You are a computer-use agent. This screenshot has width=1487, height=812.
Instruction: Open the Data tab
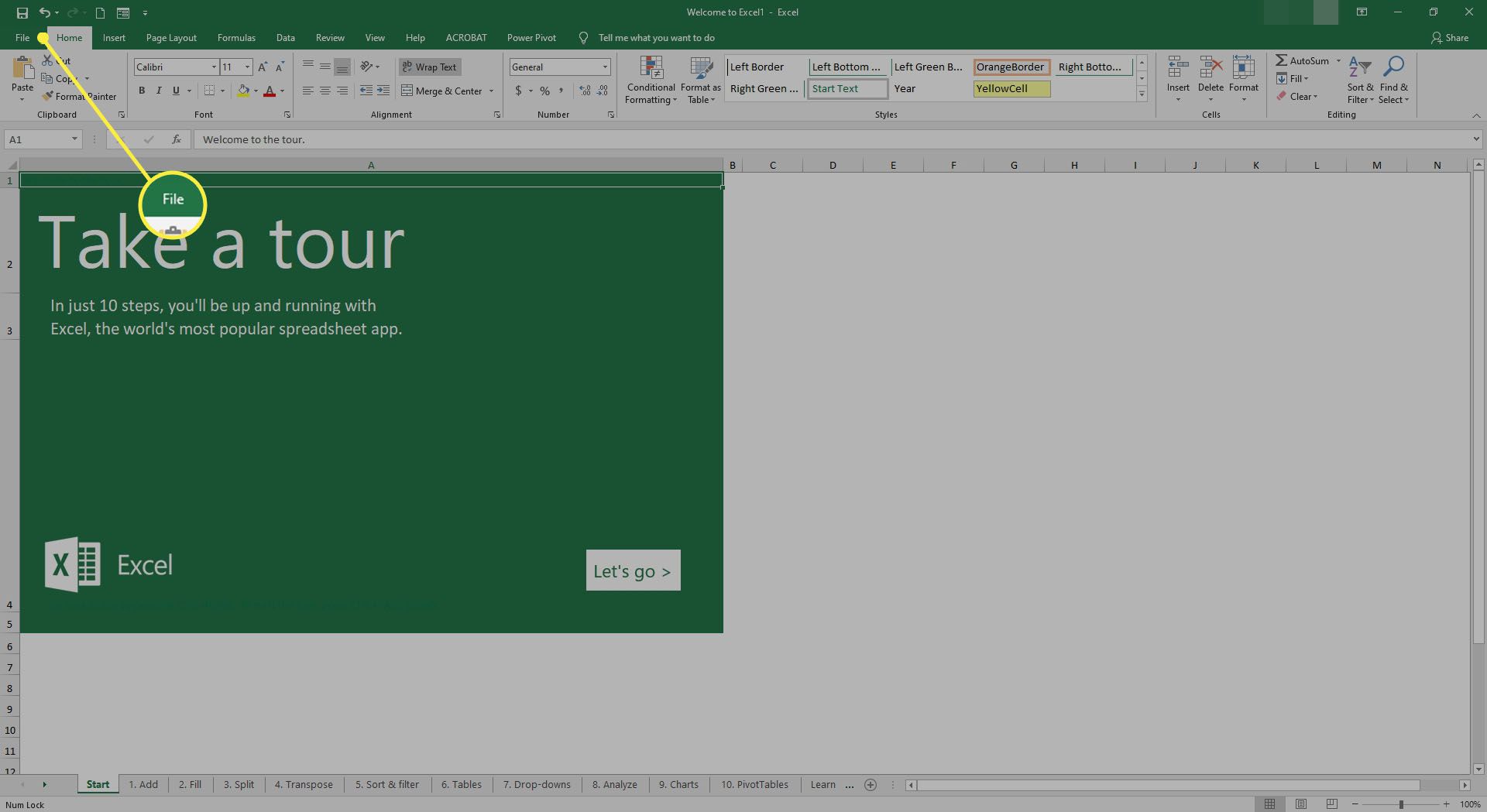pos(286,38)
